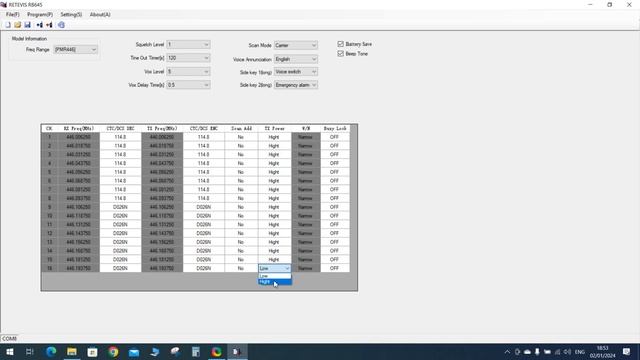Open the Microsoft Store taskbar icon
Screen dimensions: 640x360
92,352
